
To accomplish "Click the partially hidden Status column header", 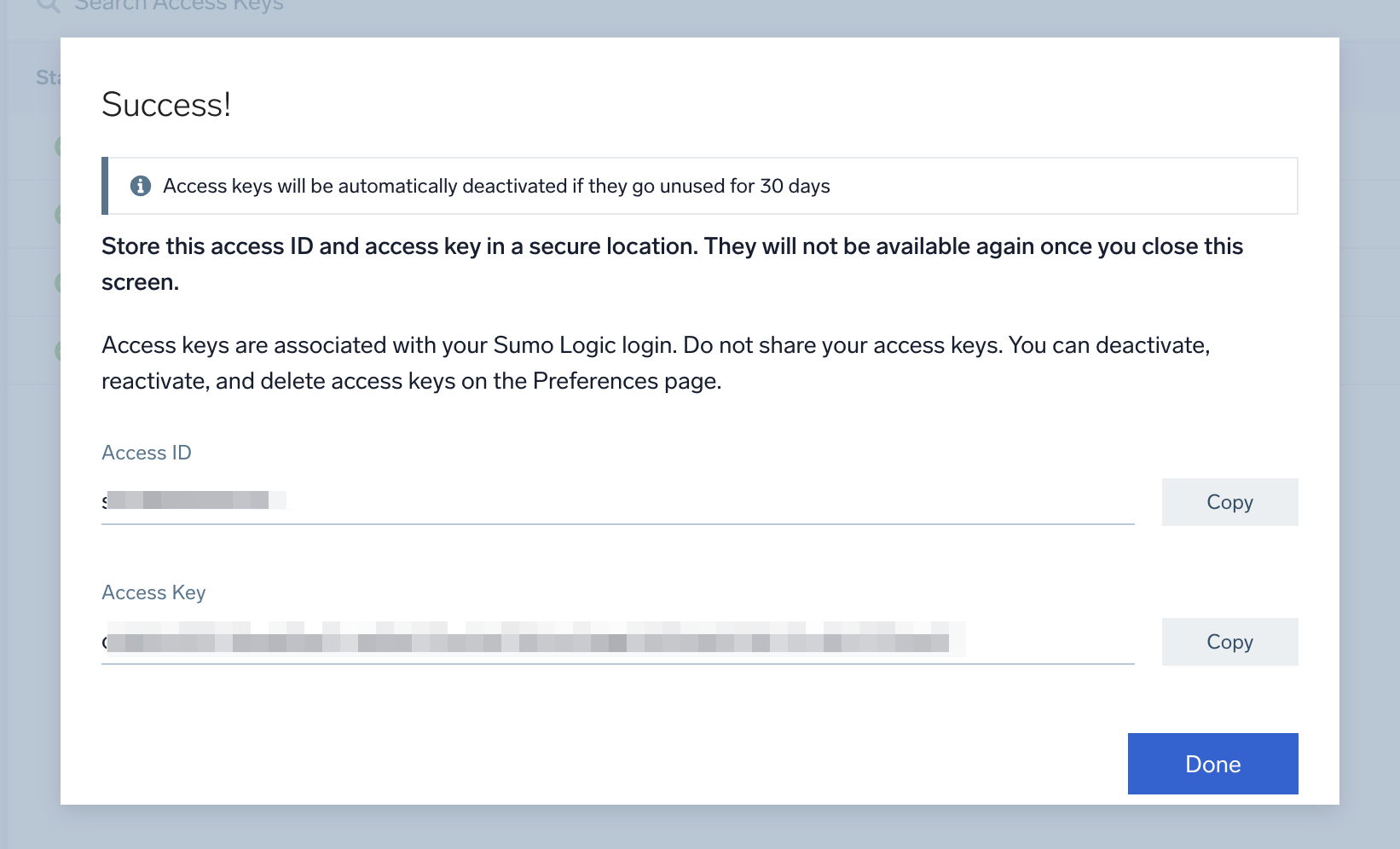I will point(48,78).
